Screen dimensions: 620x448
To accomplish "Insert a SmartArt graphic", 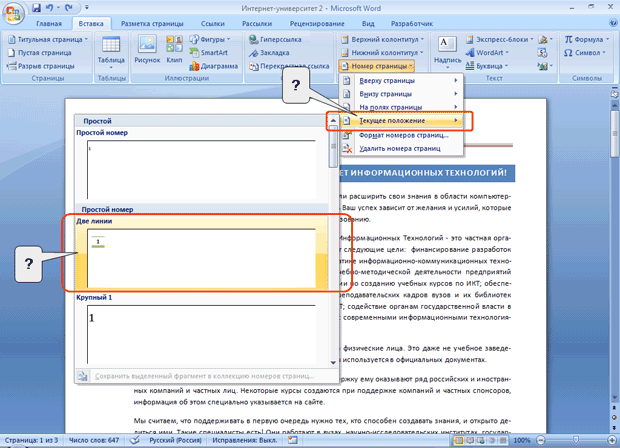I will (x=209, y=53).
